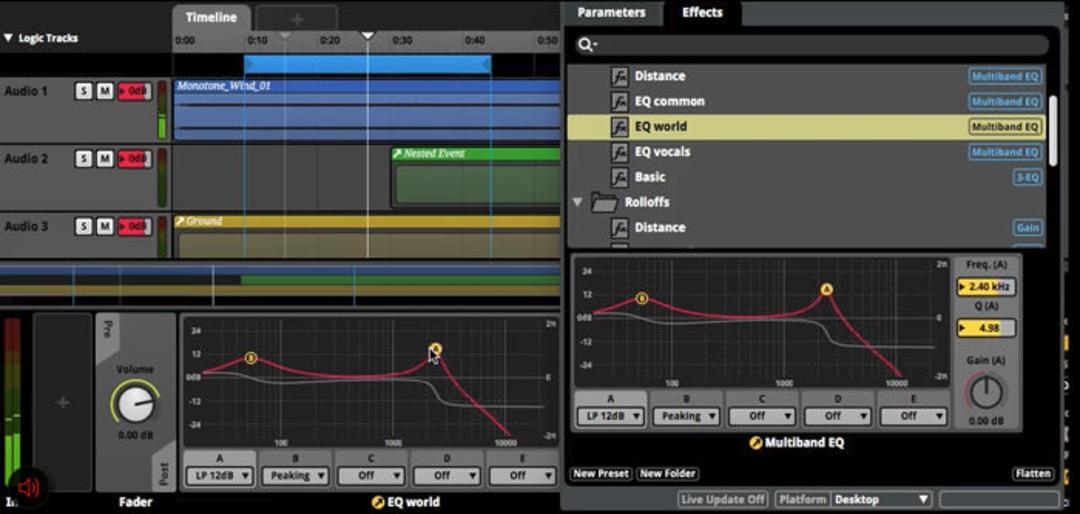Select the EQ common preset row
This screenshot has height=514, width=1080.
(806, 101)
